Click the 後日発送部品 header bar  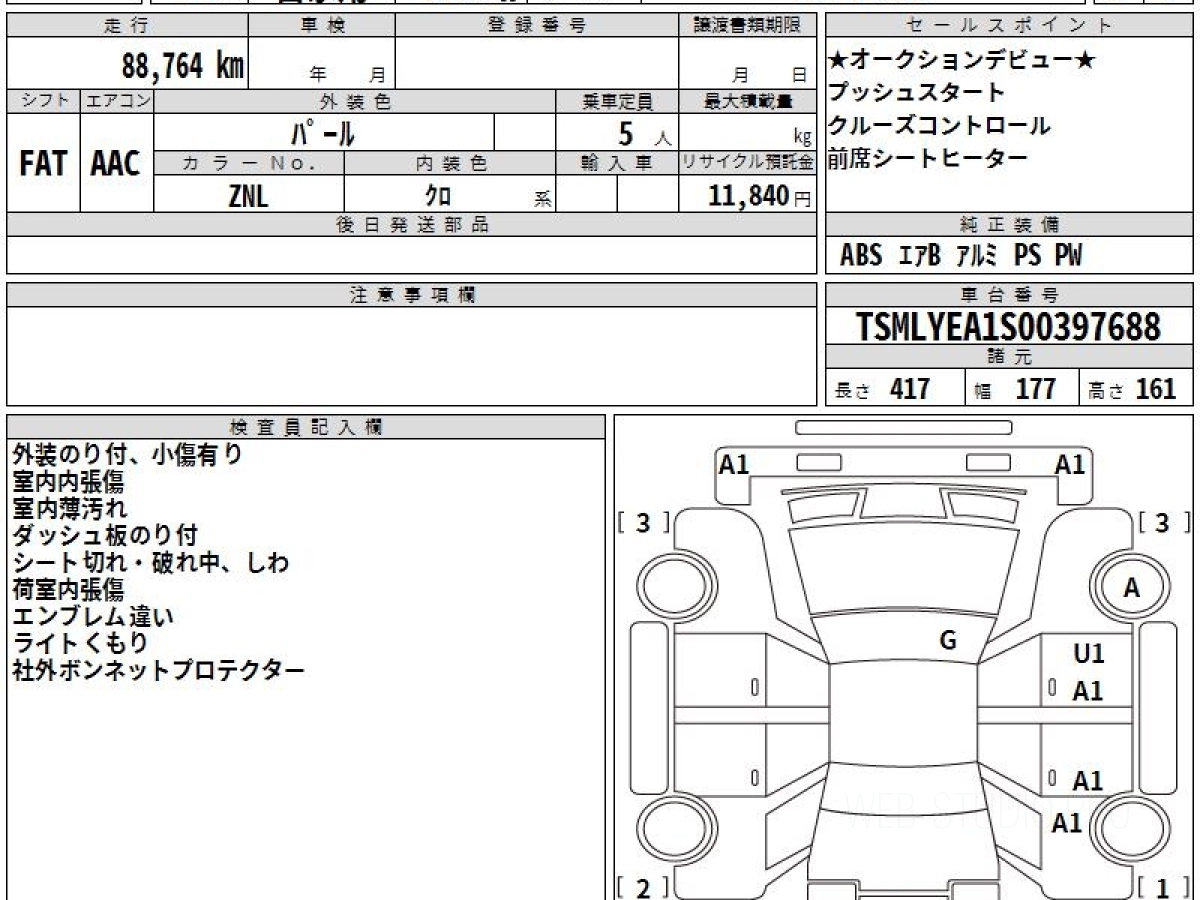click(x=411, y=225)
